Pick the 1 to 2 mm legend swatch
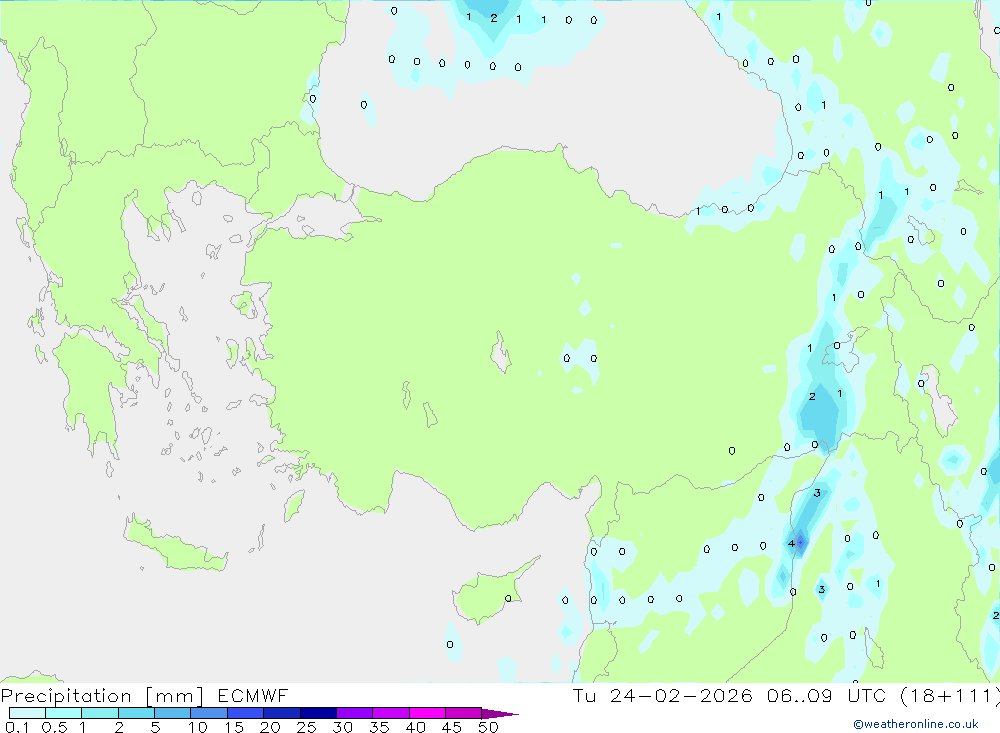 pos(100,713)
